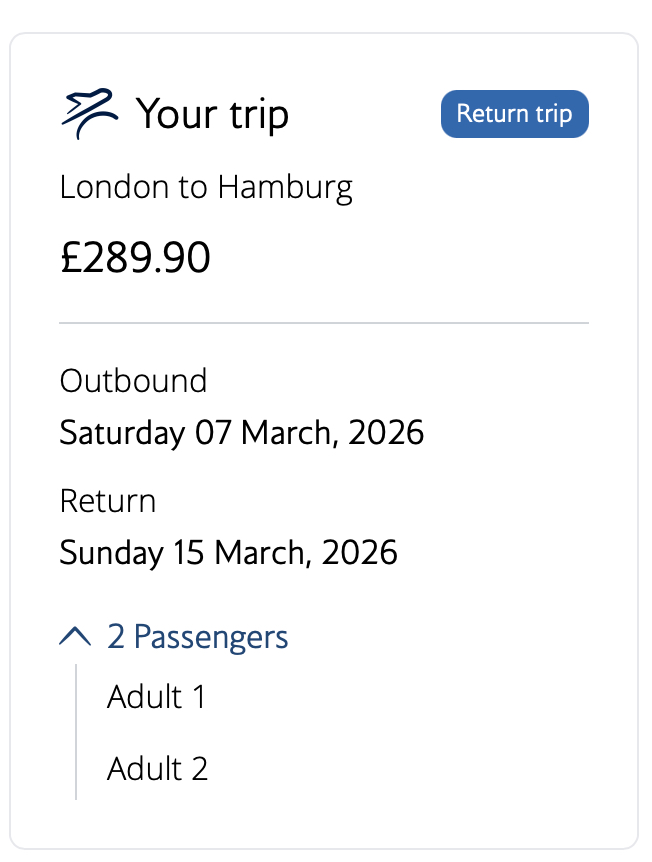Viewport: 652px width, 862px height.
Task: Click the year 2026 in outbound date
Action: (x=388, y=433)
